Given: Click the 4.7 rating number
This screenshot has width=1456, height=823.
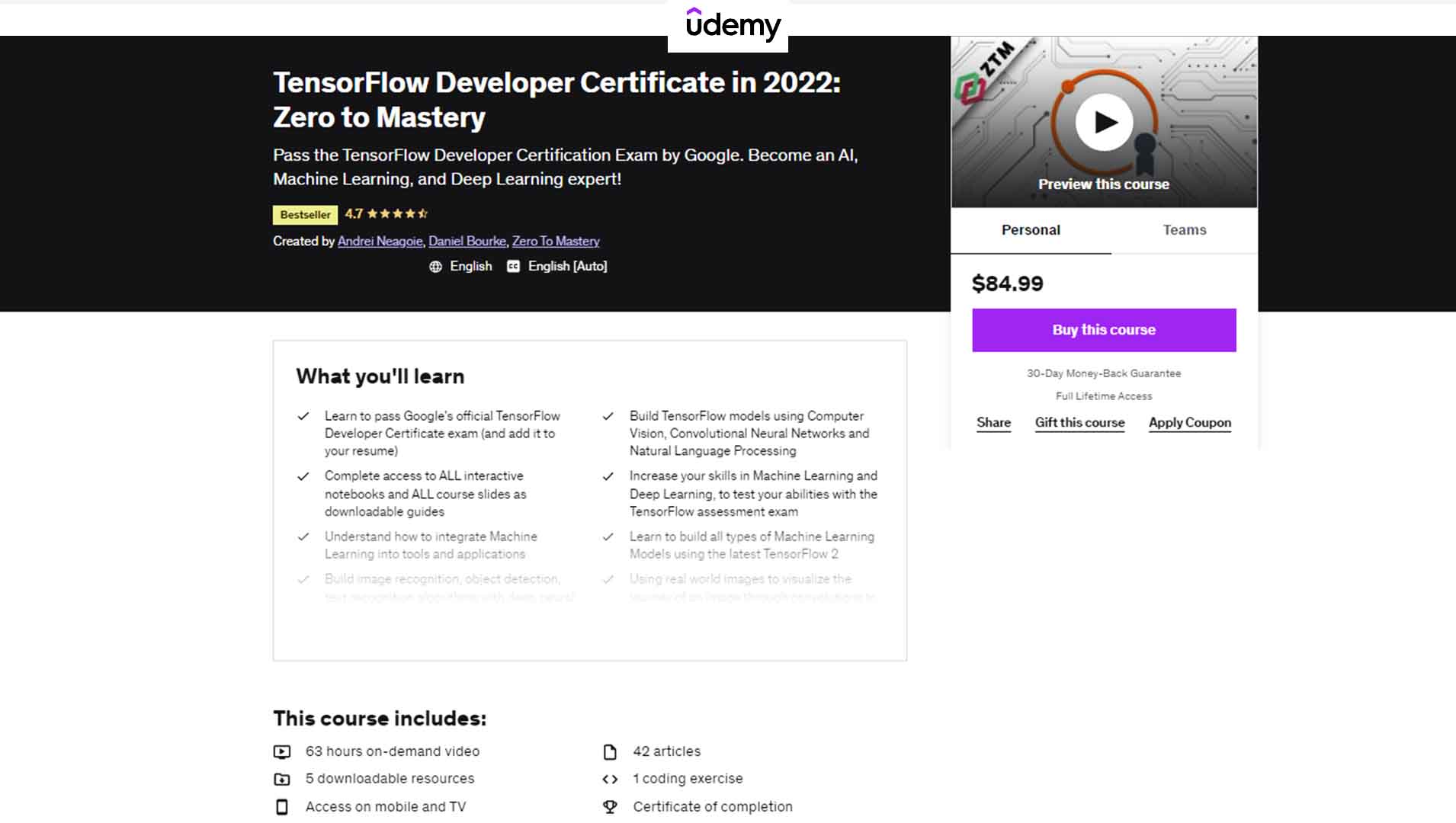Looking at the screenshot, I should [x=354, y=214].
